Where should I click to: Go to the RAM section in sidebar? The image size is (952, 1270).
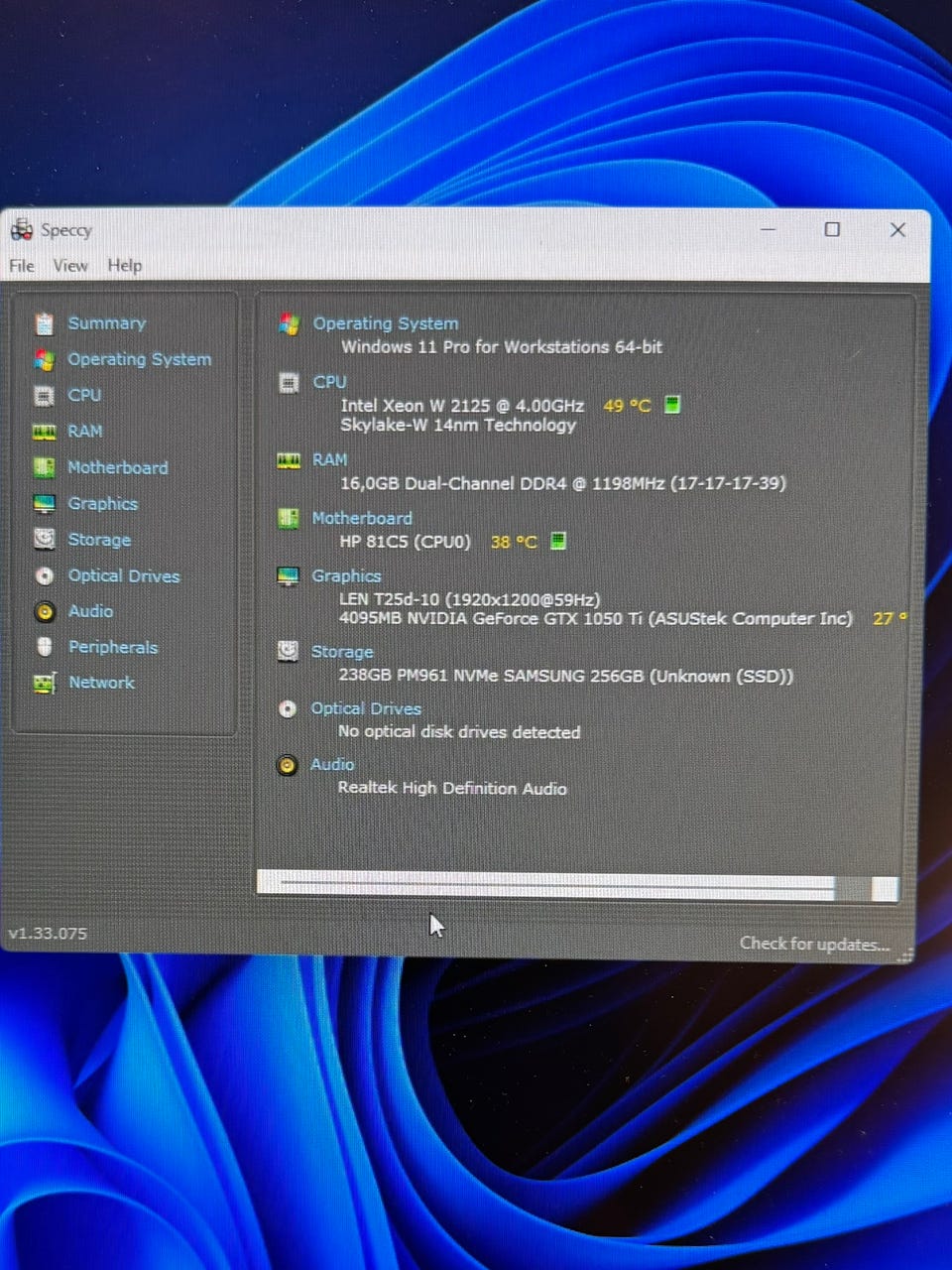(x=84, y=432)
